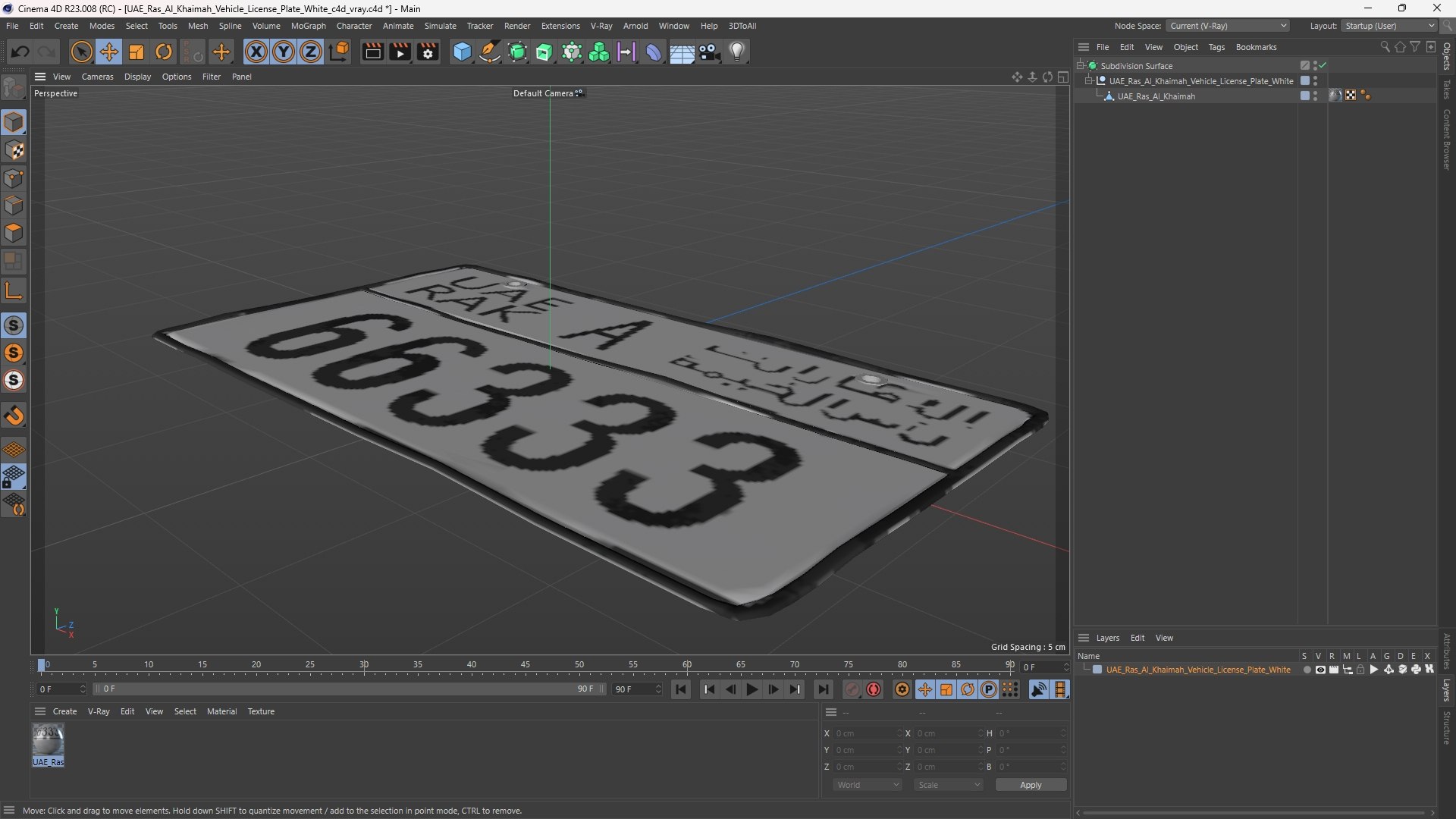This screenshot has height=819, width=1456.
Task: Open the Layout dropdown
Action: (x=1389, y=26)
